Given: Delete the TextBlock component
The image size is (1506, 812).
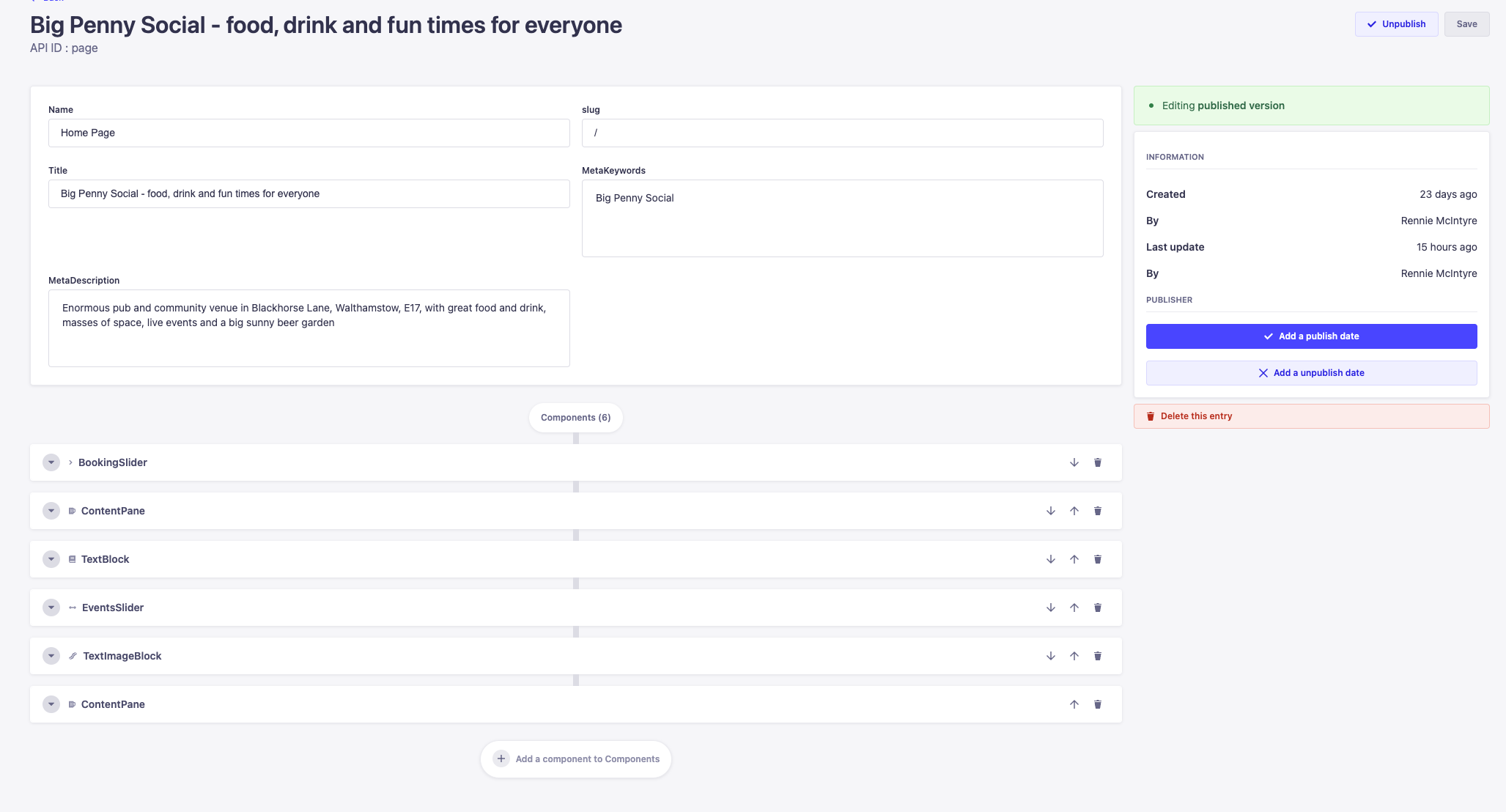Looking at the screenshot, I should (x=1097, y=559).
